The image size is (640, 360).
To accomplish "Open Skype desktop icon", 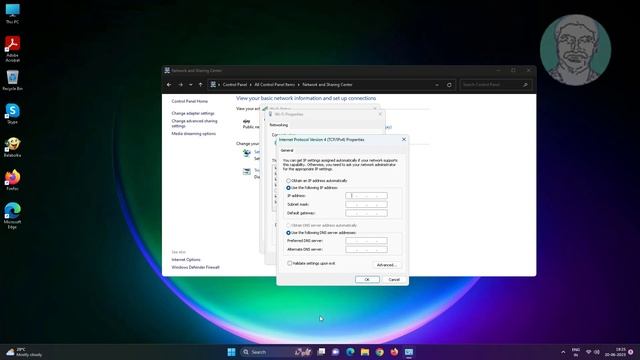I will (12, 113).
